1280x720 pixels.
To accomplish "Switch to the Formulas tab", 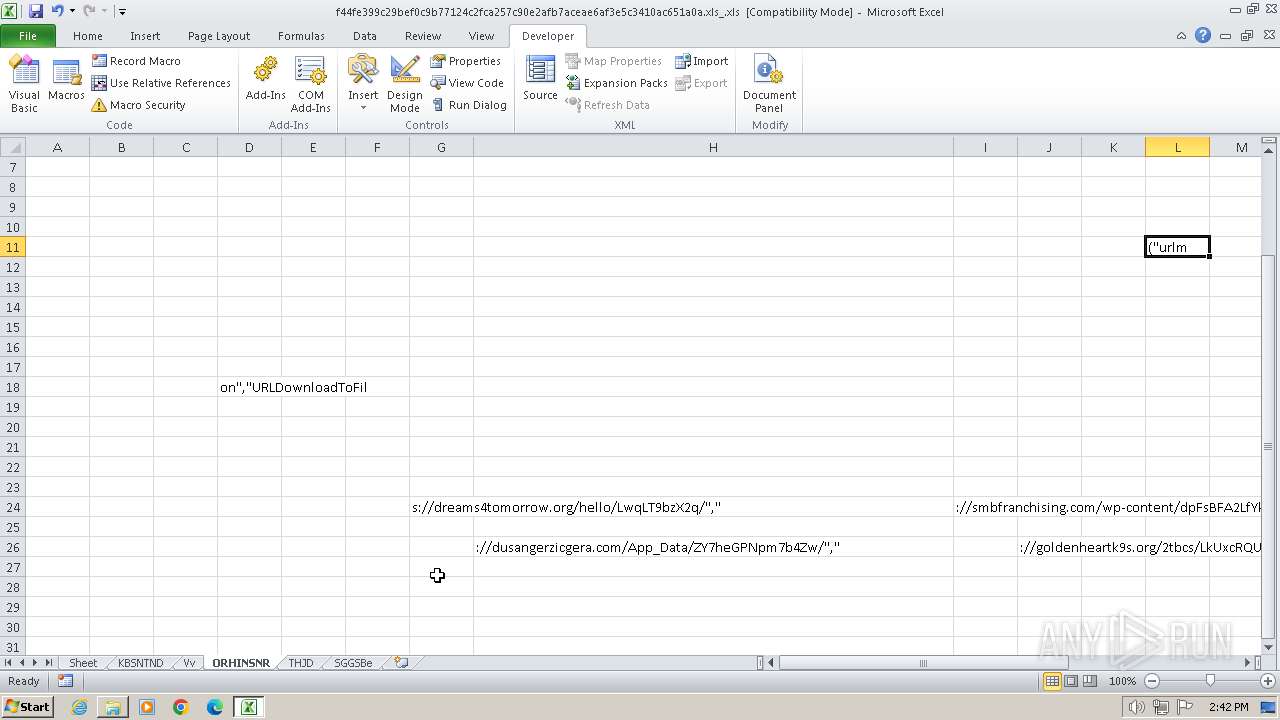I will coord(301,36).
